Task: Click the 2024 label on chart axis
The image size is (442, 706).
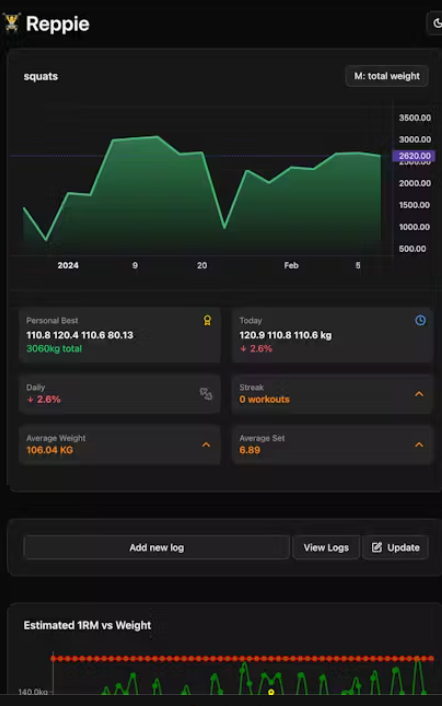Action: (x=68, y=265)
